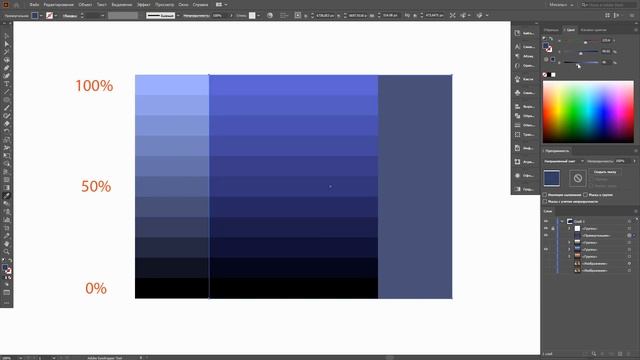
Task: Click target circle of <Прямоугольник> layer row
Action: (629, 236)
